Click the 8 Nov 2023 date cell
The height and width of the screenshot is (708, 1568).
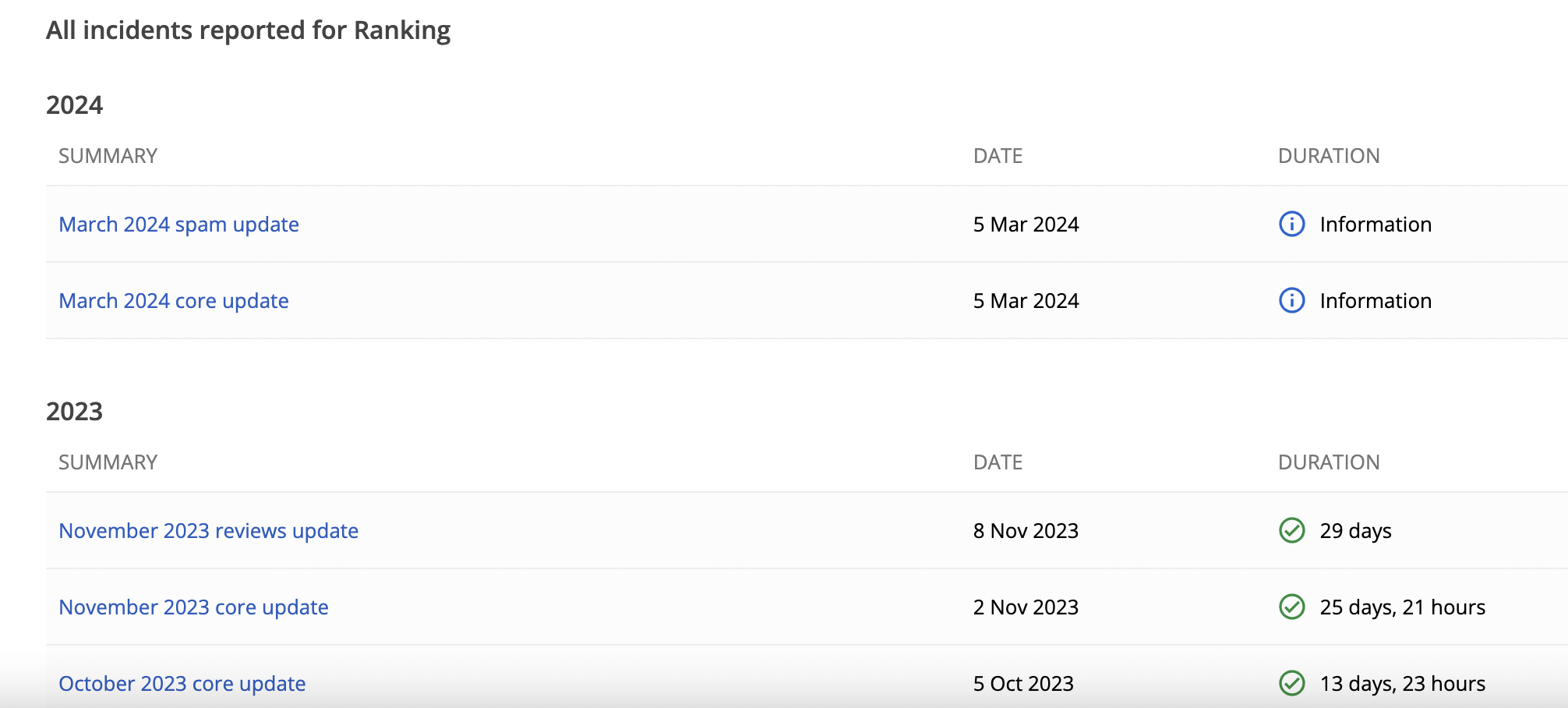[1026, 531]
